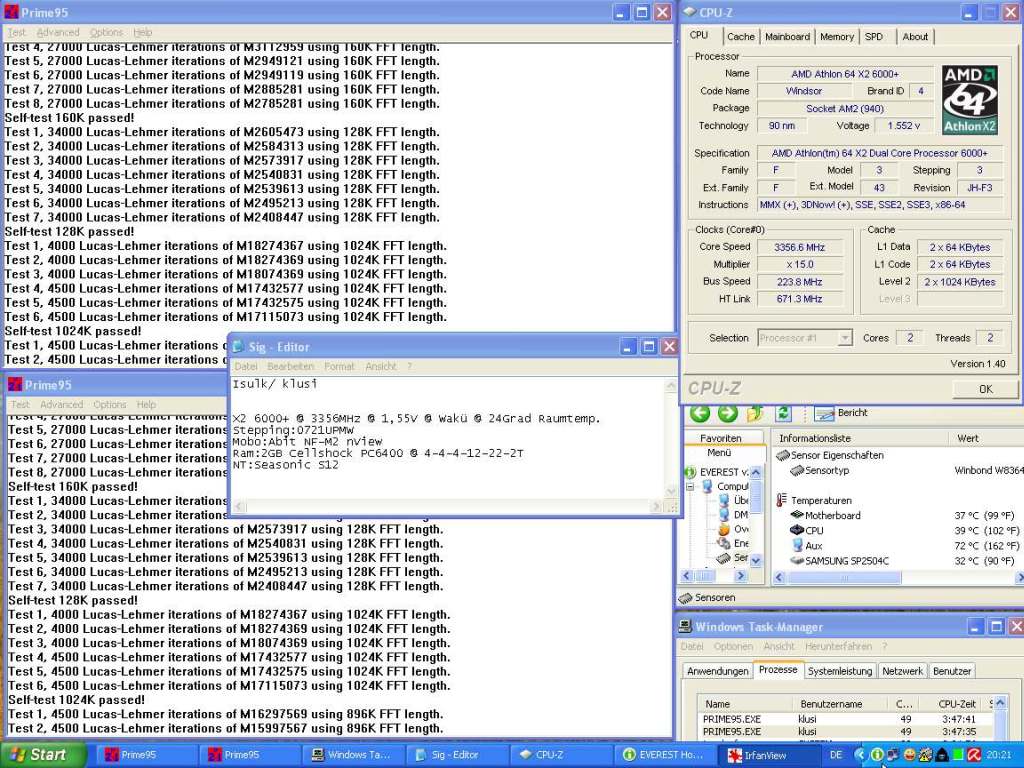Click the Sensoren status bar entry
This screenshot has width=1024, height=768.
tap(707, 598)
